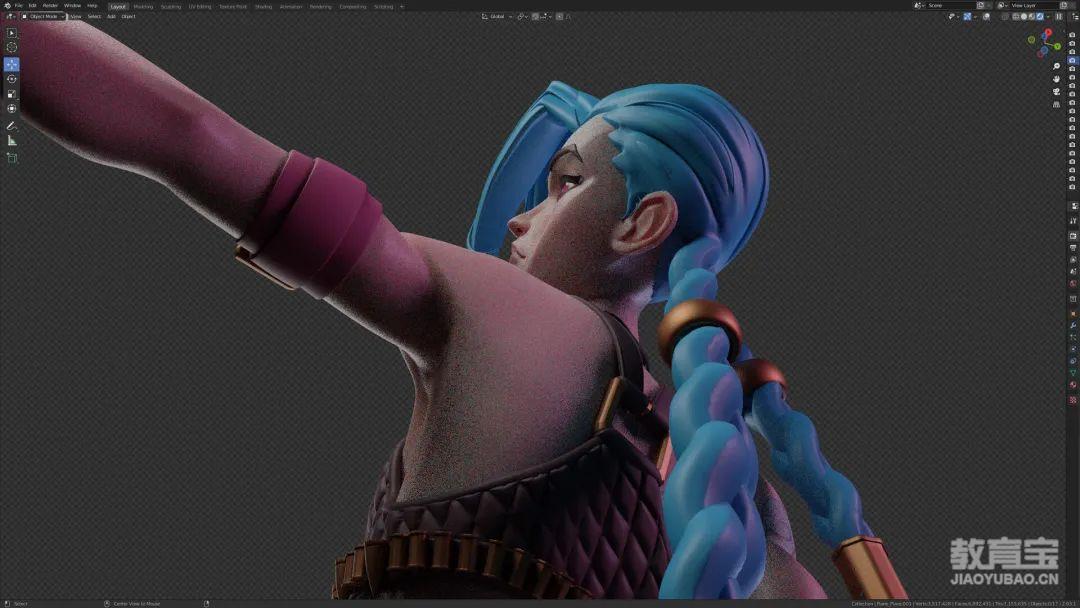Open the Output properties tab

pos(1073,248)
